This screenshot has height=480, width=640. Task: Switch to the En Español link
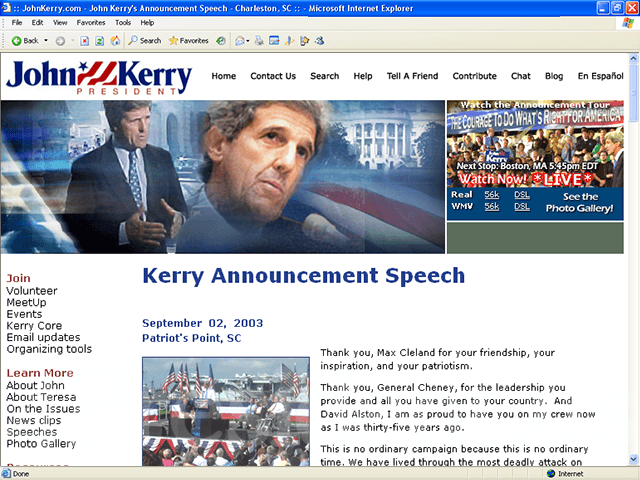coord(600,76)
